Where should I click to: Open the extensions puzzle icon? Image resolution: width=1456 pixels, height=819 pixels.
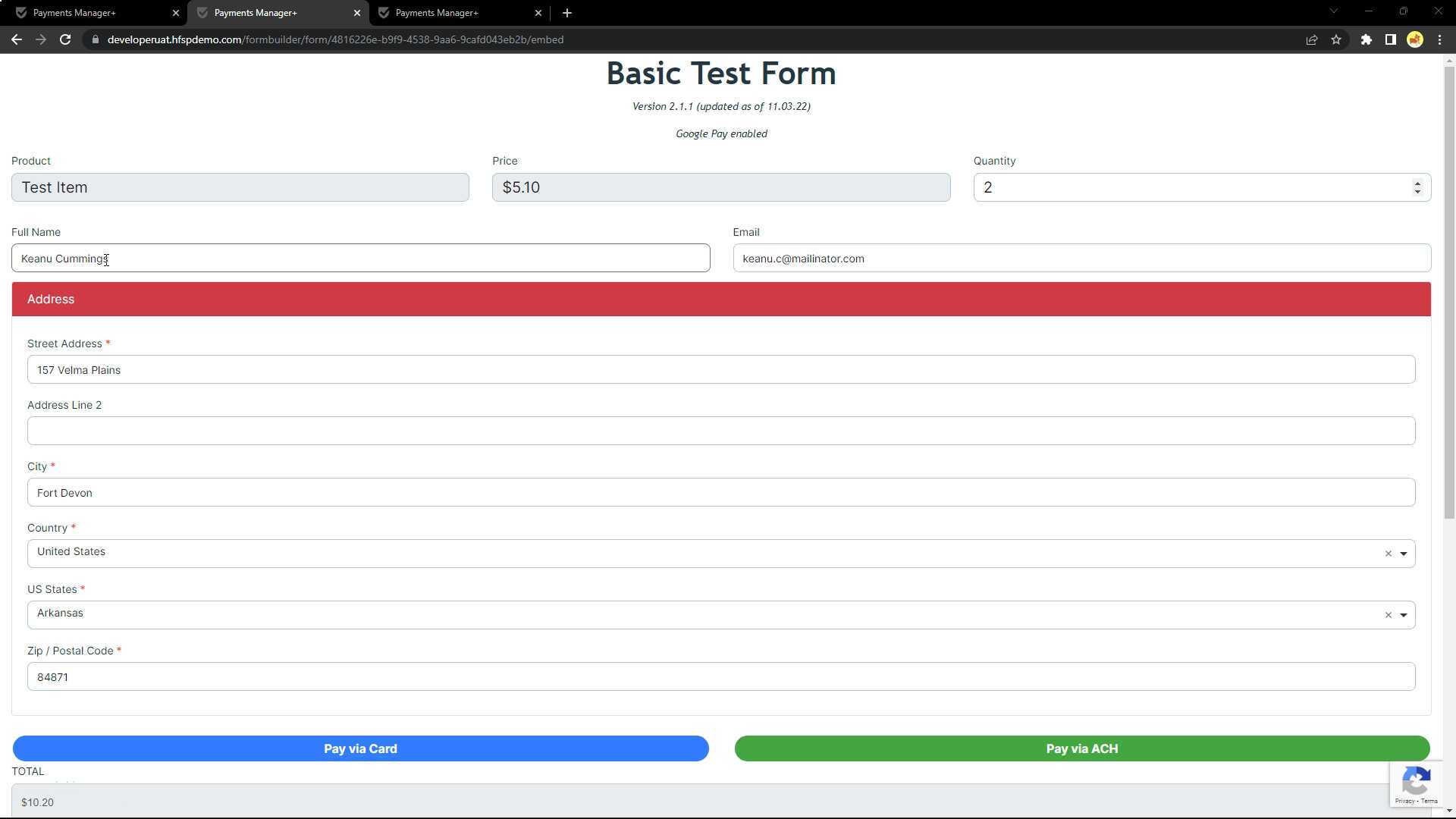(1366, 39)
